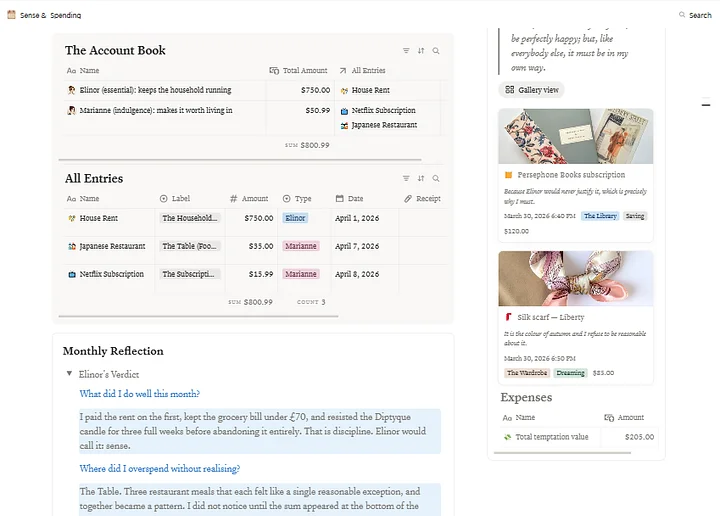Click the Label column select icon
Viewport: 720px width, 516px height.
pyautogui.click(x=163, y=199)
